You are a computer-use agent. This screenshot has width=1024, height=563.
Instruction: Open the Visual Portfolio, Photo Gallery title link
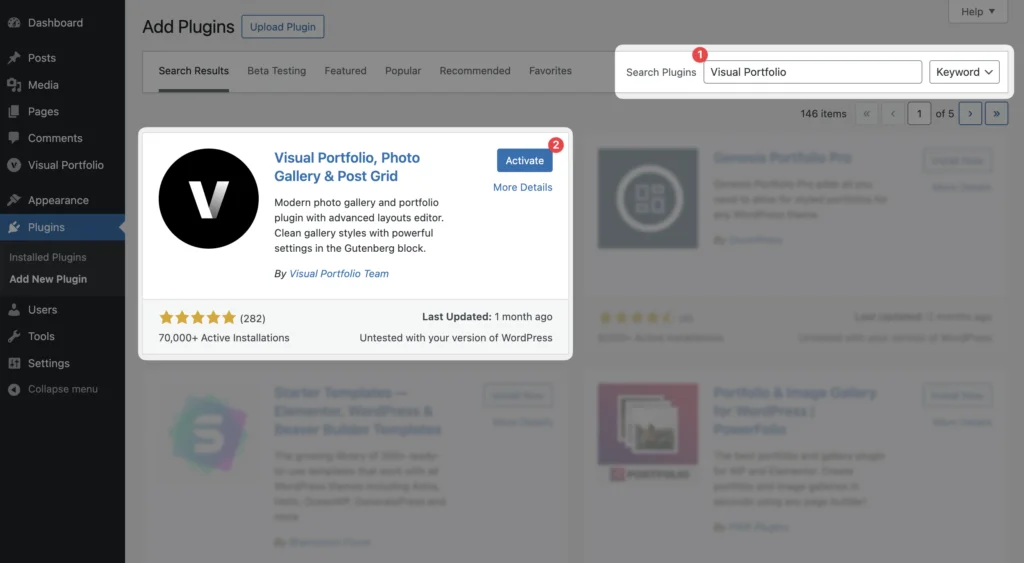click(x=347, y=167)
